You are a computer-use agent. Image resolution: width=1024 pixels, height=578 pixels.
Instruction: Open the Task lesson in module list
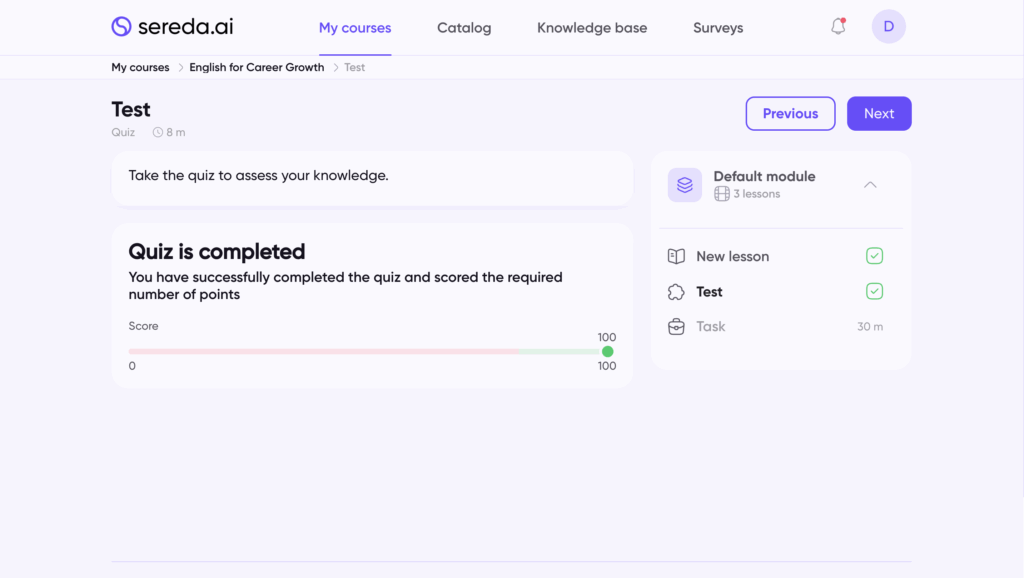point(711,327)
